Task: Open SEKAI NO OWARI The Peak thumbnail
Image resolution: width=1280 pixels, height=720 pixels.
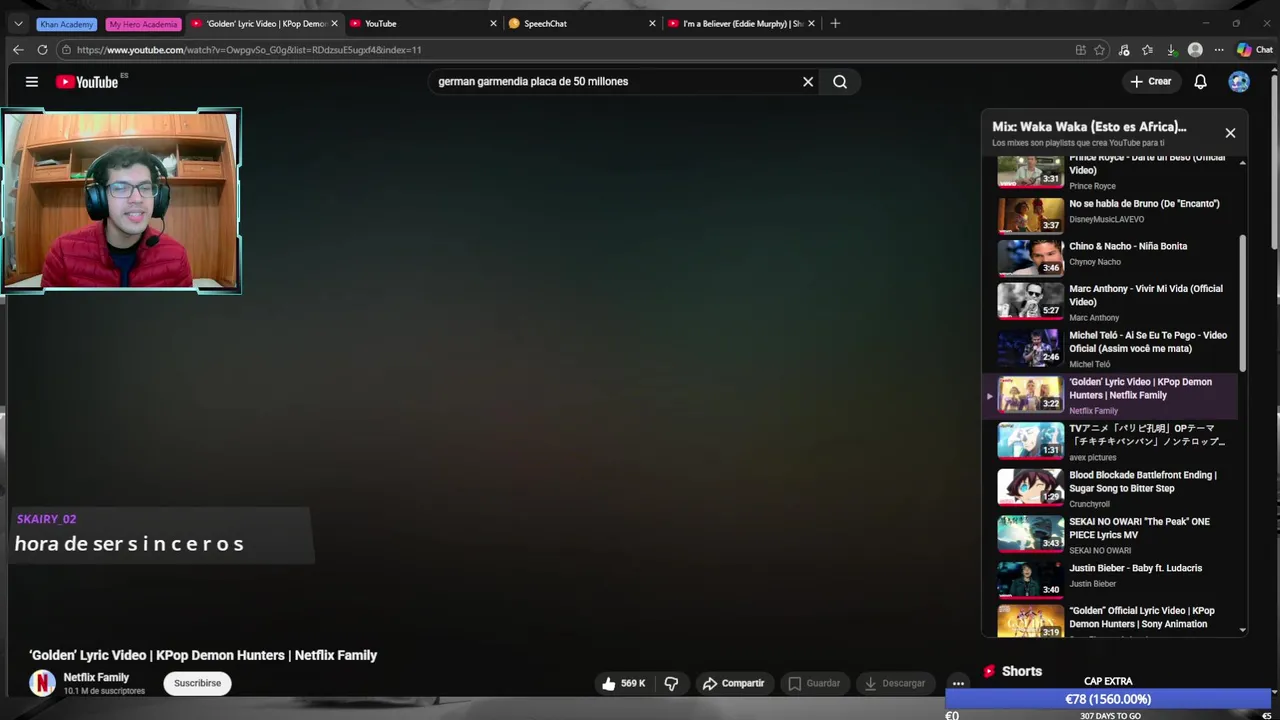Action: [1031, 533]
